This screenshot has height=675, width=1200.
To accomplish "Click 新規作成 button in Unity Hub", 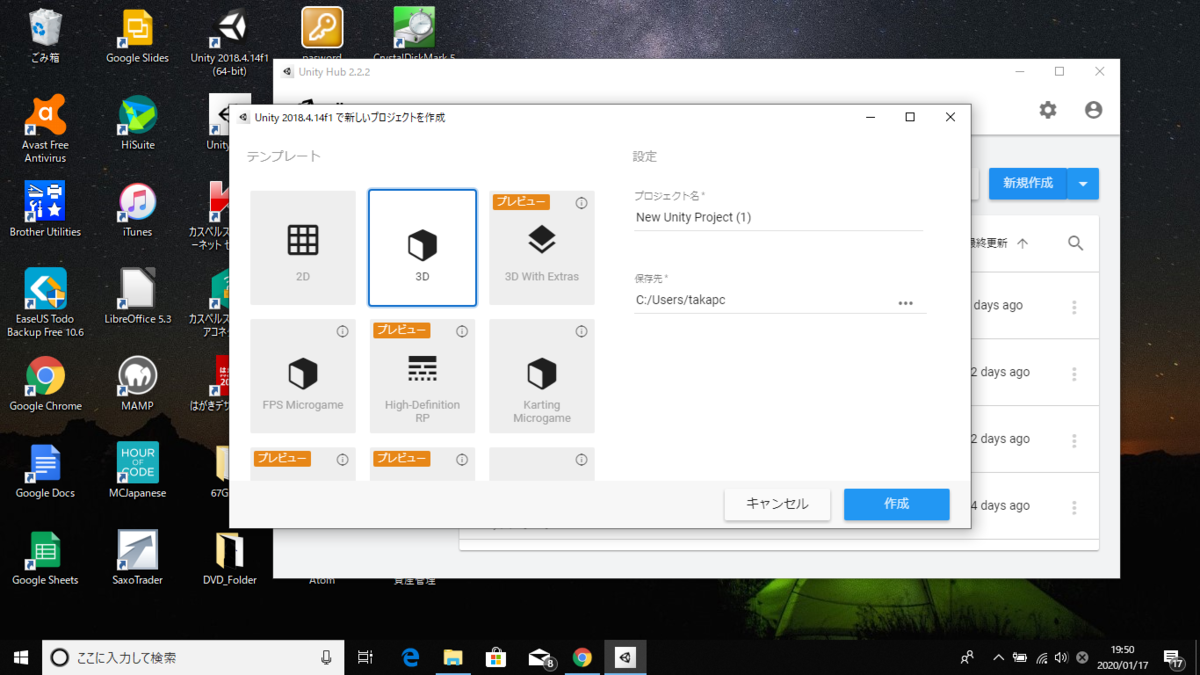I will 1028,183.
